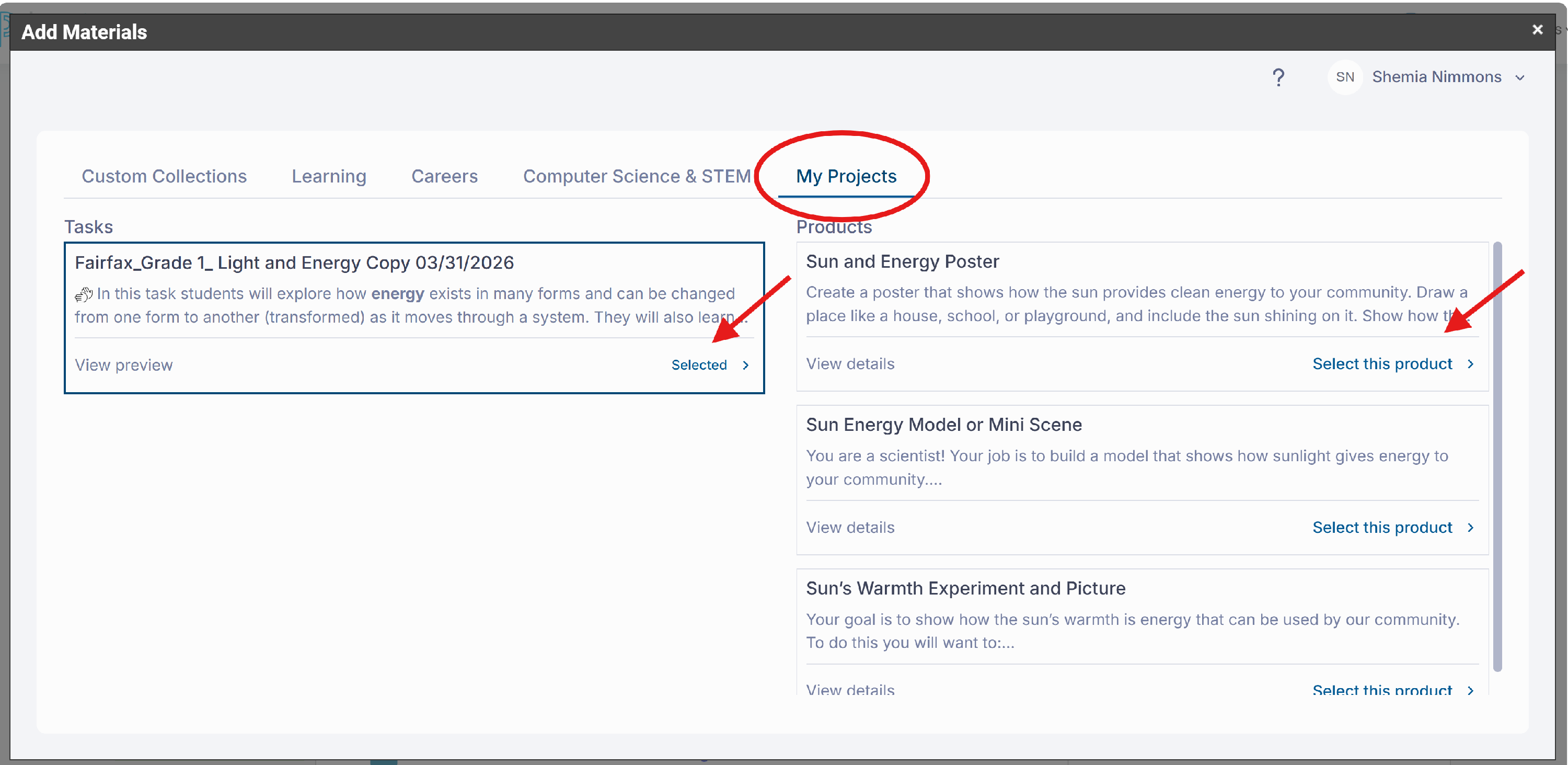The height and width of the screenshot is (765, 1568).
Task: Click the Sun's Warmth Experiment description text
Action: (1132, 631)
